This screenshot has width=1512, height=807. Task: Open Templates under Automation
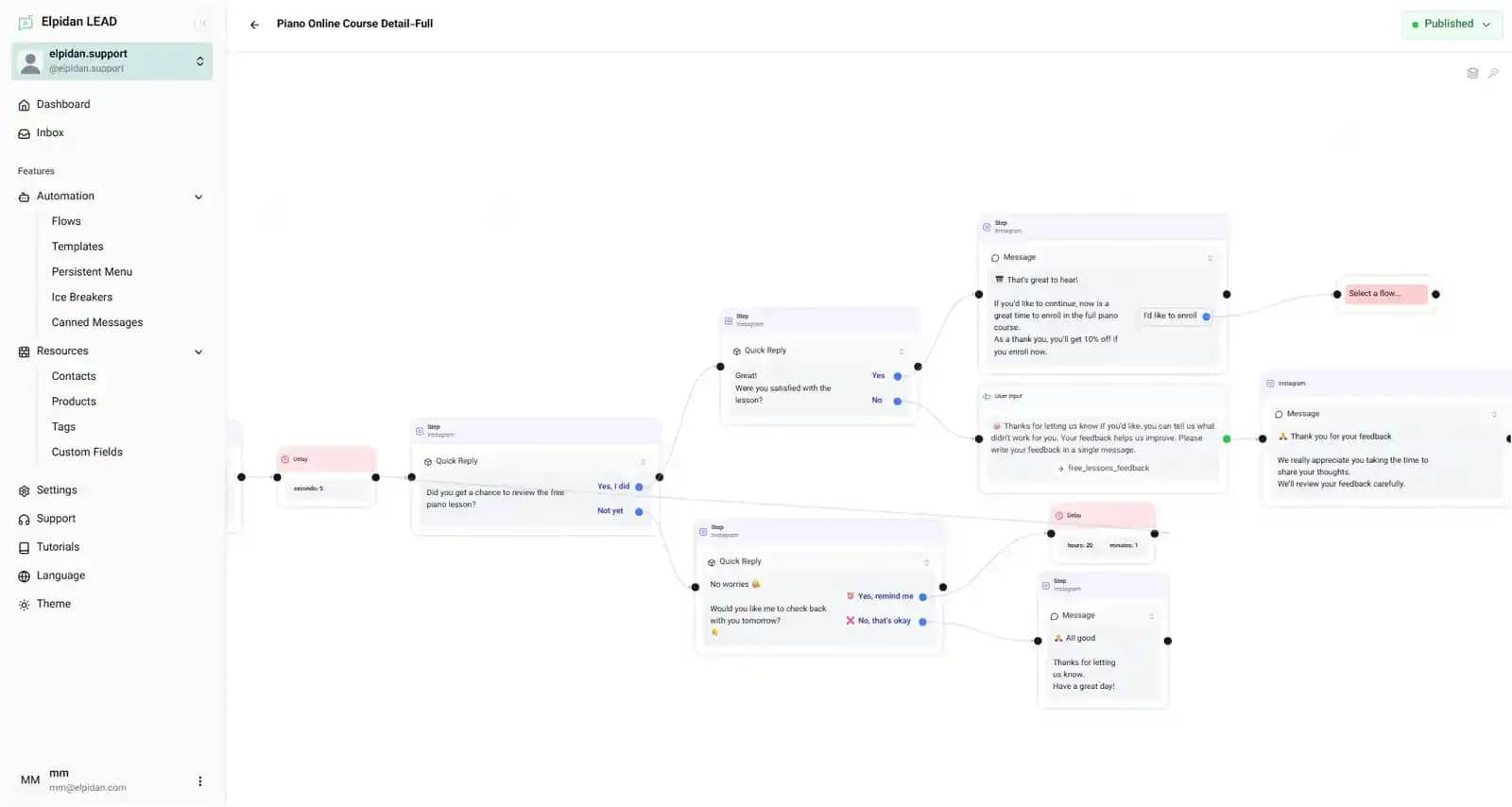[x=77, y=247]
